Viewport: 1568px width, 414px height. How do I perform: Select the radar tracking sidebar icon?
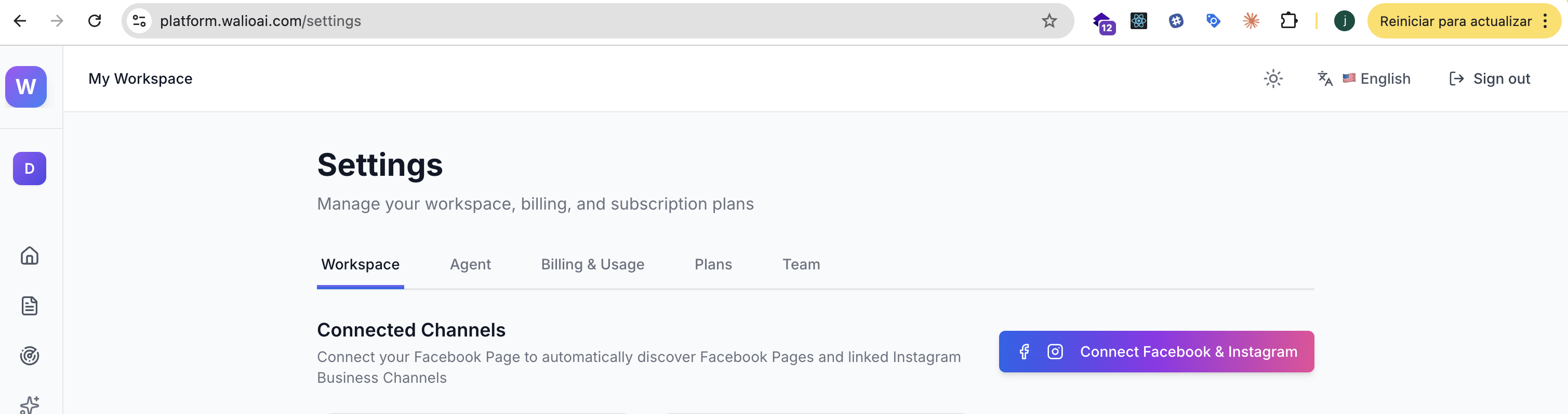click(30, 355)
